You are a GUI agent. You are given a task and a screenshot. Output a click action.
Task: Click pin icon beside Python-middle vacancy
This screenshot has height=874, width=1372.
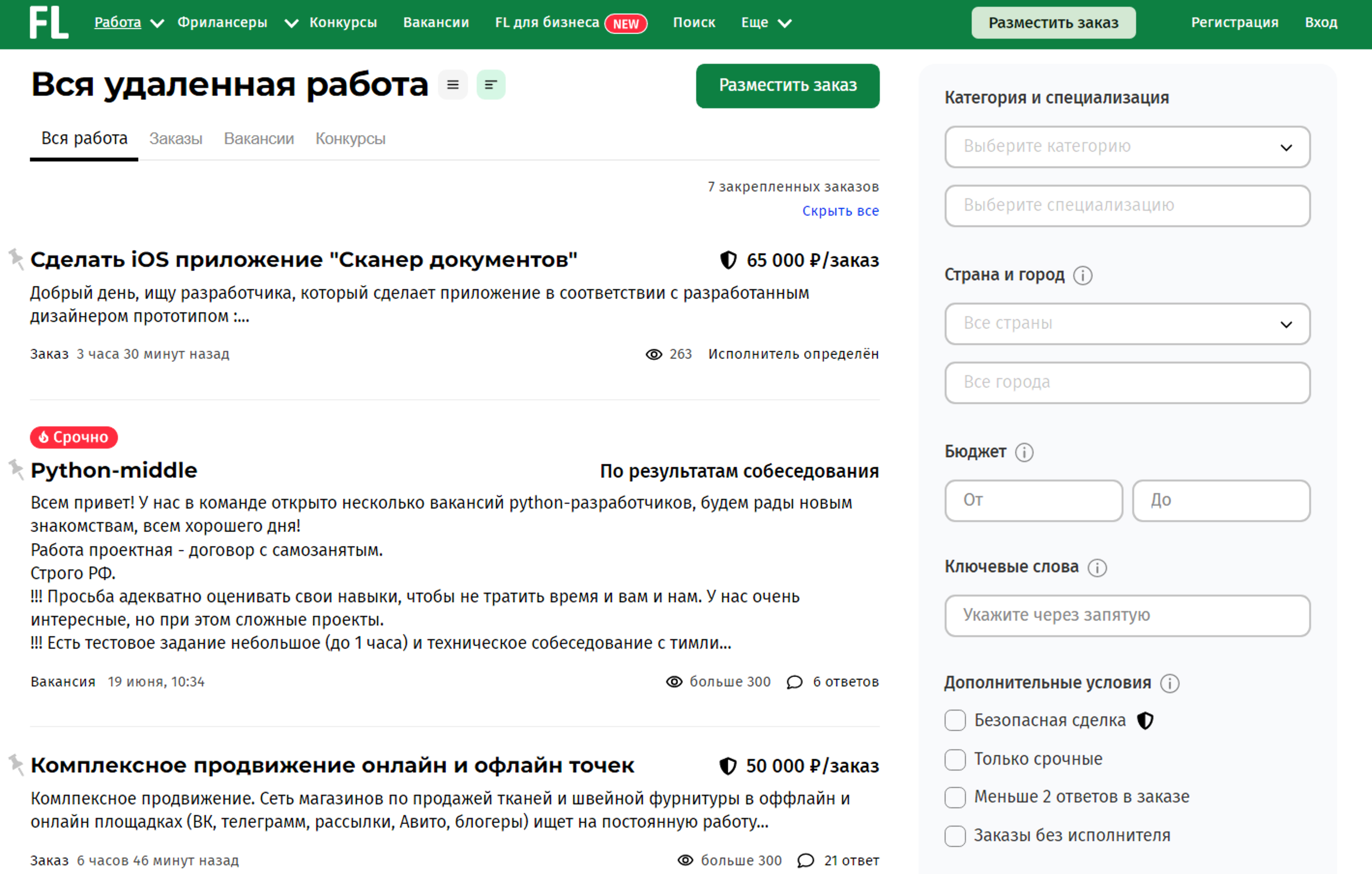coord(16,469)
